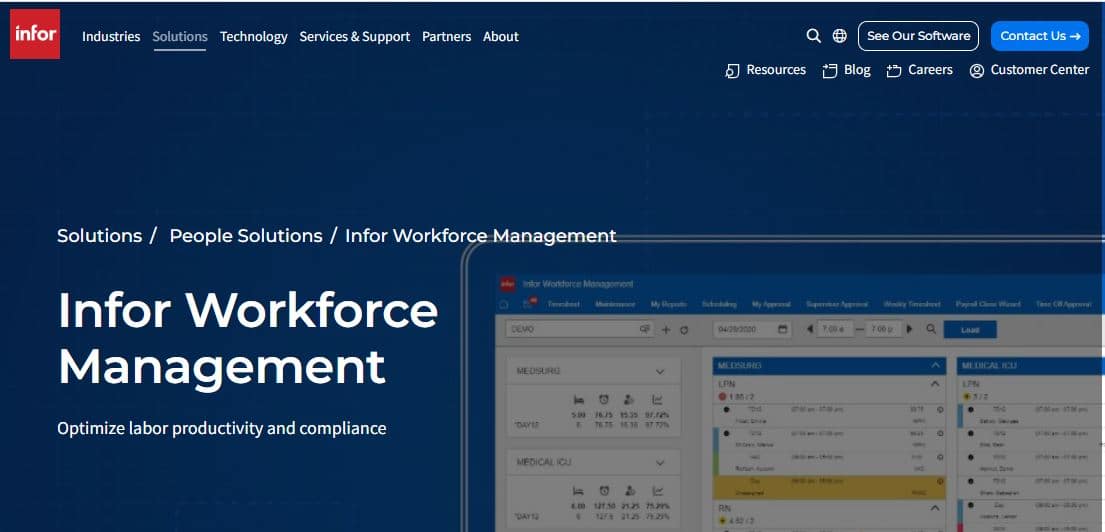Select the Weekly Timesheet tab in preview
This screenshot has width=1105, height=532.
point(912,304)
